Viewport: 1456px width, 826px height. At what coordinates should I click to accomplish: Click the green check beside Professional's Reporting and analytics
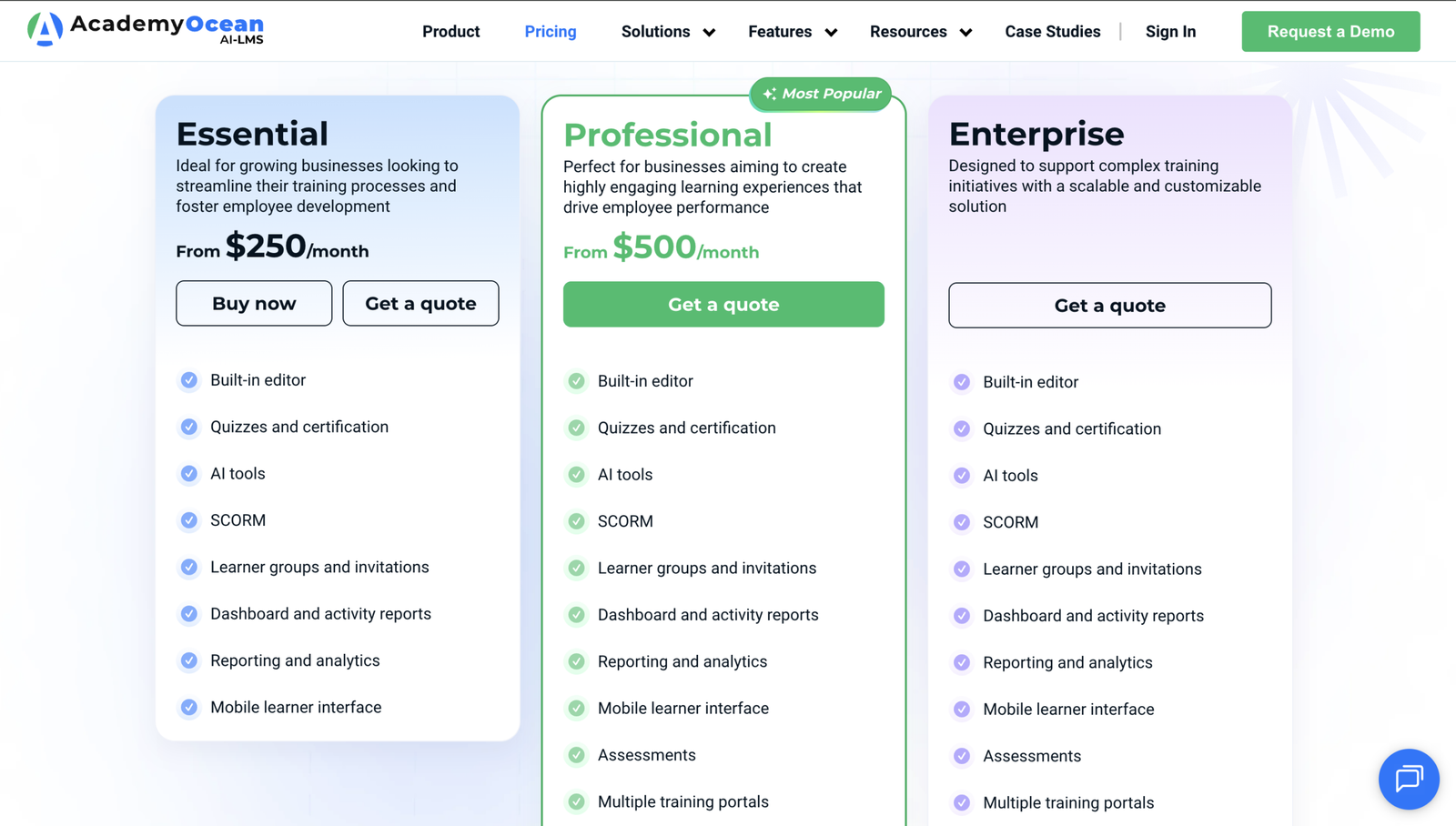pos(577,661)
